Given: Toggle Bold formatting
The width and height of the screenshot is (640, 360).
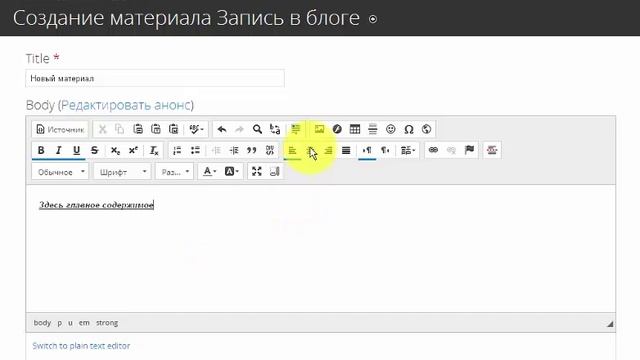Looking at the screenshot, I should tap(41, 150).
